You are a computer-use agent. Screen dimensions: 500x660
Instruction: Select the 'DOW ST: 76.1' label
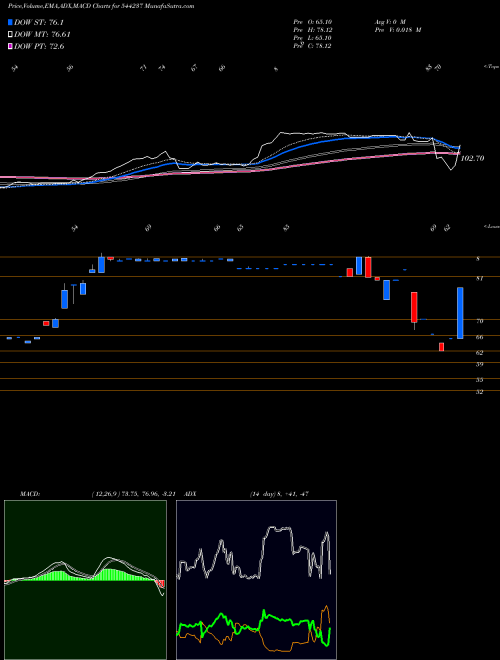(39, 23)
